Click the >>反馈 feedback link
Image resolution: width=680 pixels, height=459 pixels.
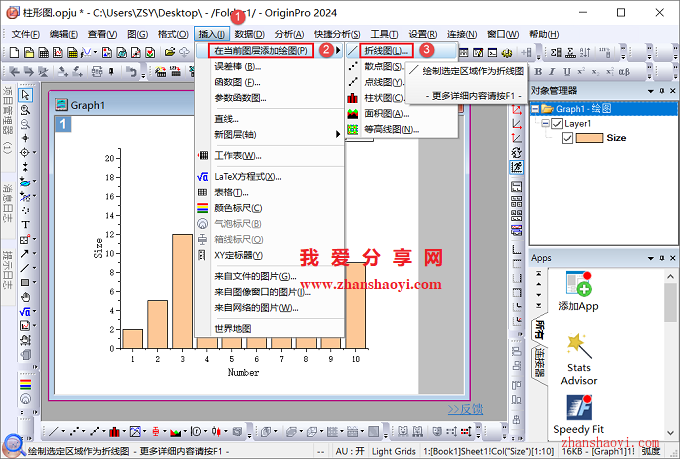(465, 409)
